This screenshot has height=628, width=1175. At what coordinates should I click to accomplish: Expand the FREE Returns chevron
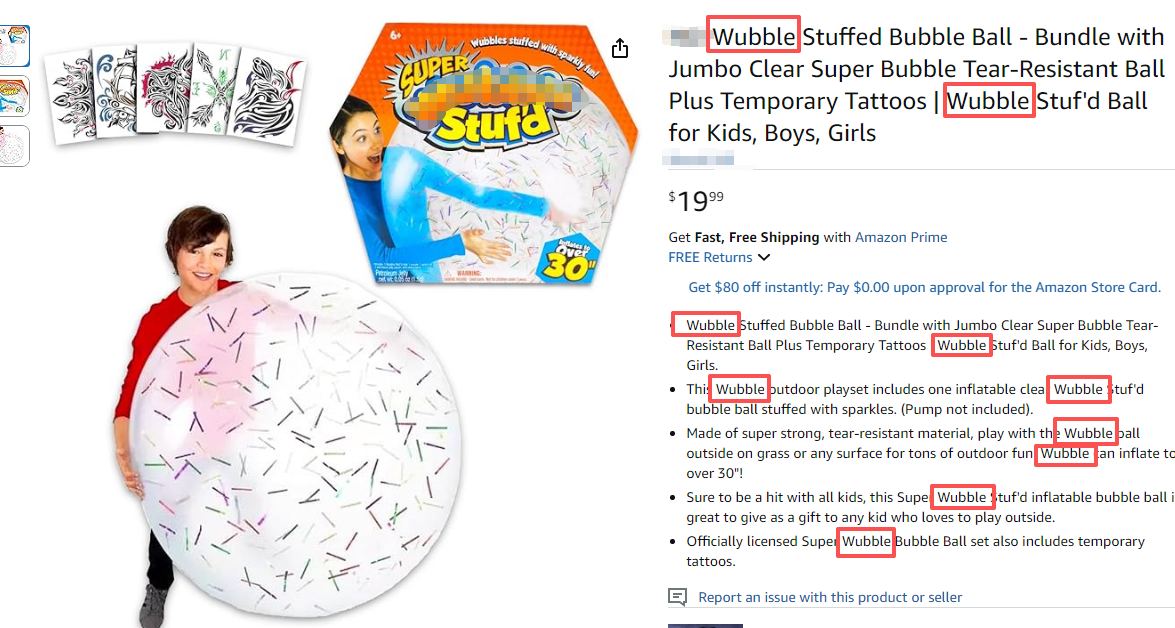(764, 258)
